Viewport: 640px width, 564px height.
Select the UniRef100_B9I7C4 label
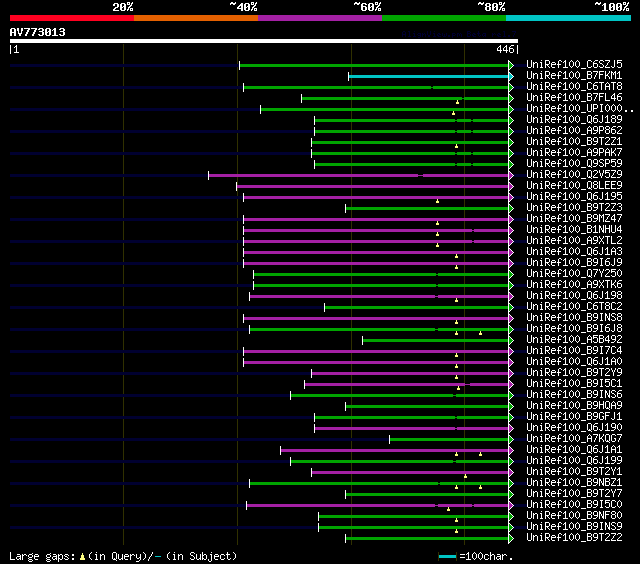click(574, 351)
